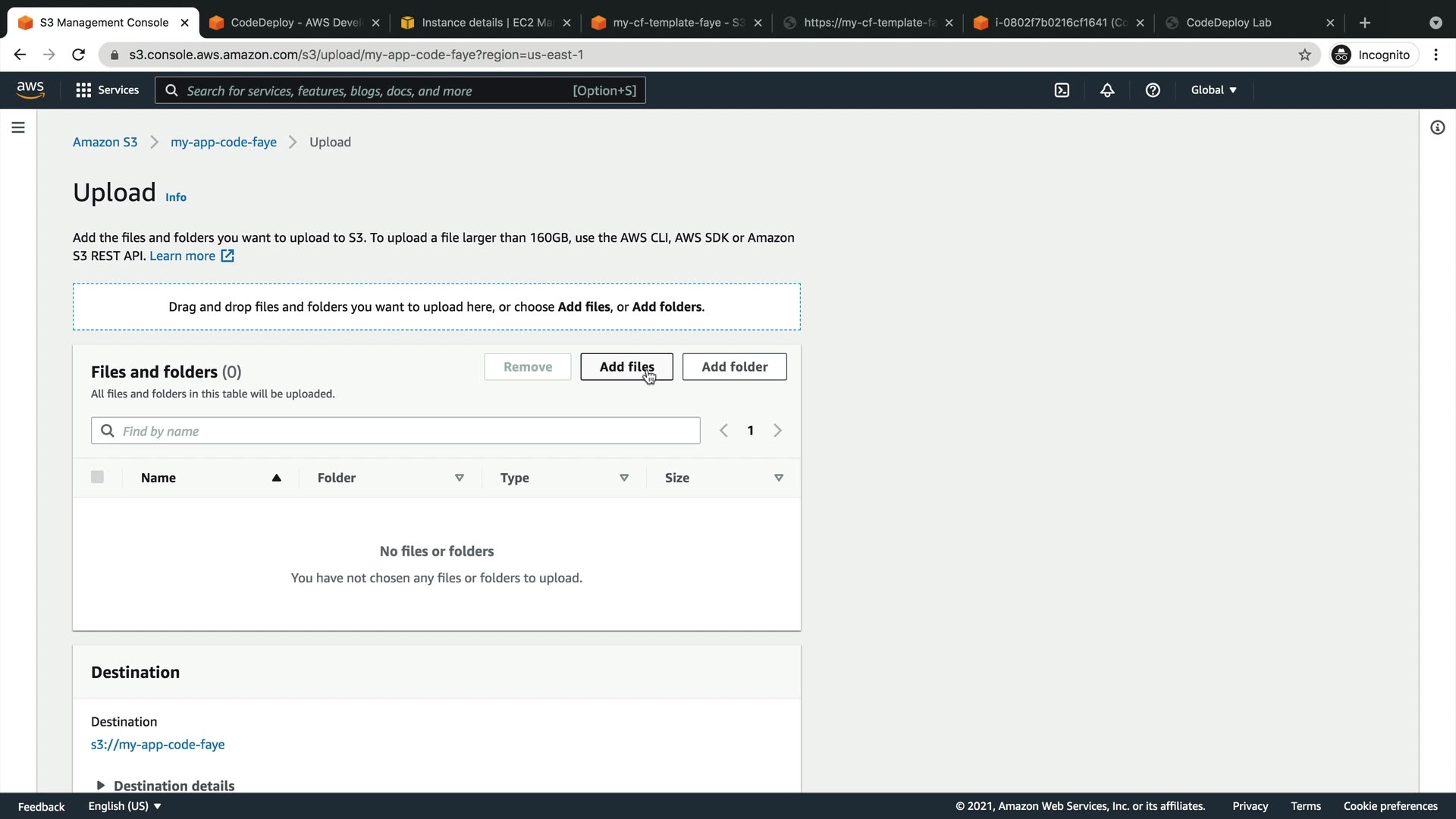Open the notifications bell icon
Viewport: 1456px width, 819px height.
click(1107, 90)
